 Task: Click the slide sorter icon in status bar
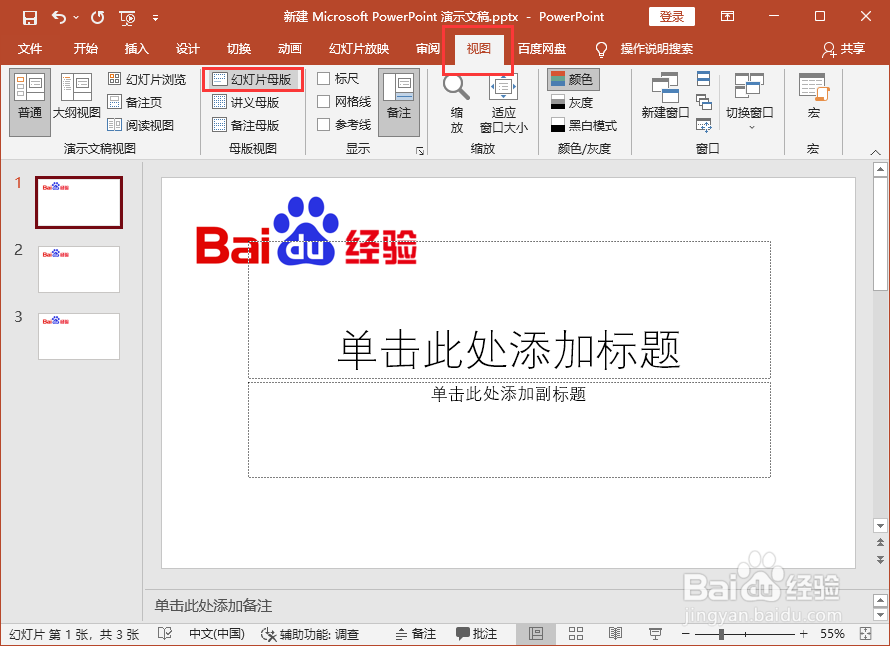point(576,634)
